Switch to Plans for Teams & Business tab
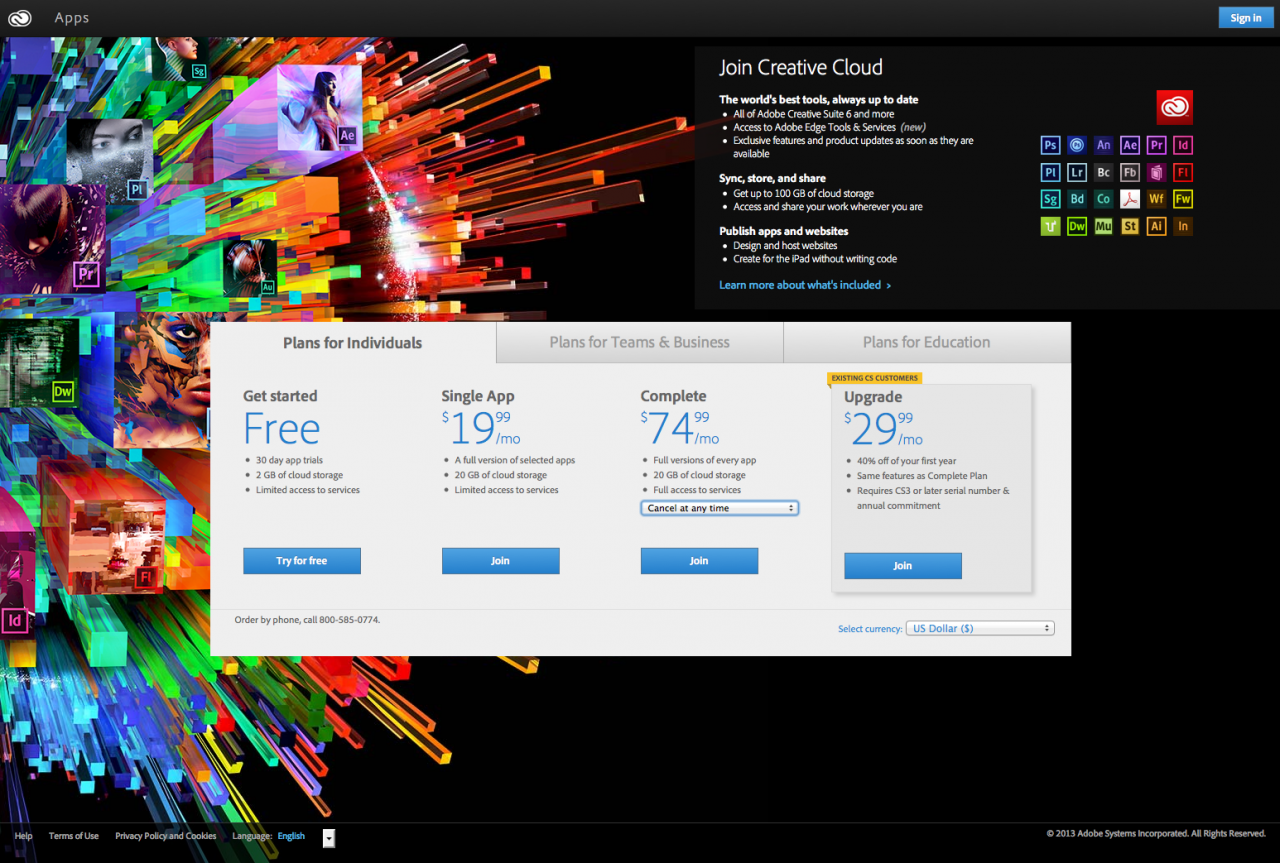The image size is (1280, 863). 640,342
